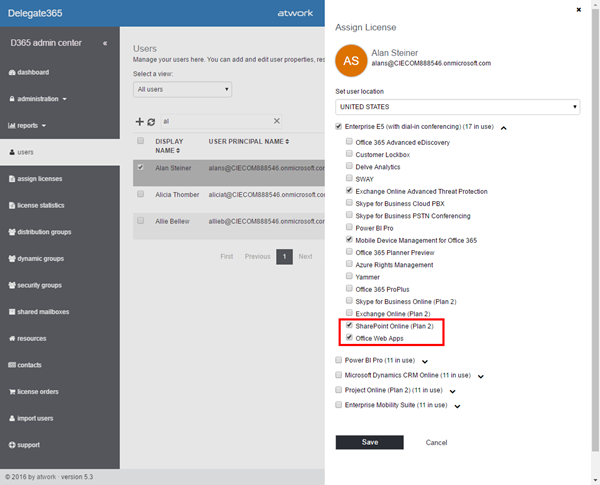Viewport: 600px width, 485px height.
Task: Open assign licenses page
Action: tap(36, 179)
